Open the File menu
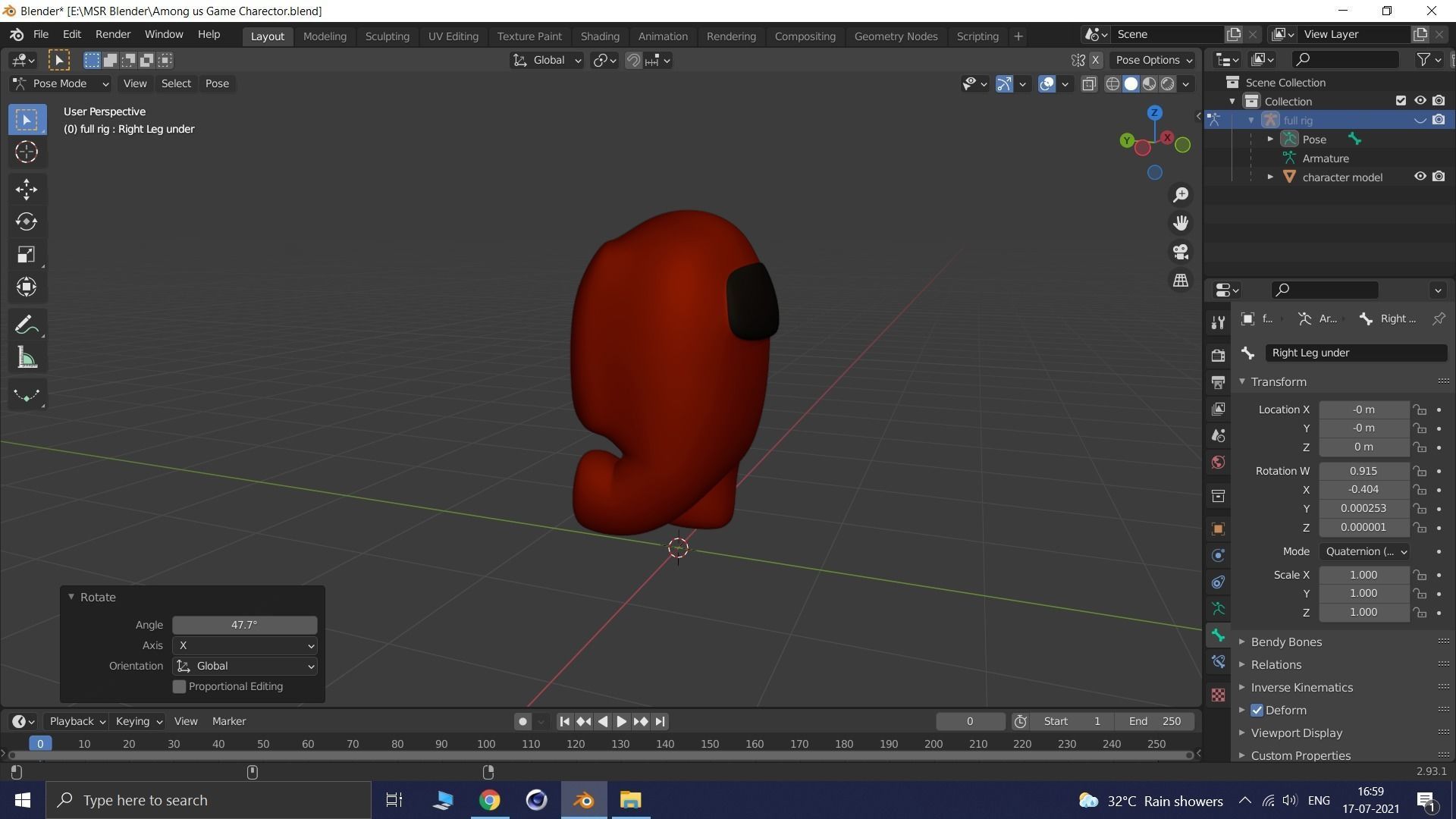The image size is (1456, 819). point(41,35)
